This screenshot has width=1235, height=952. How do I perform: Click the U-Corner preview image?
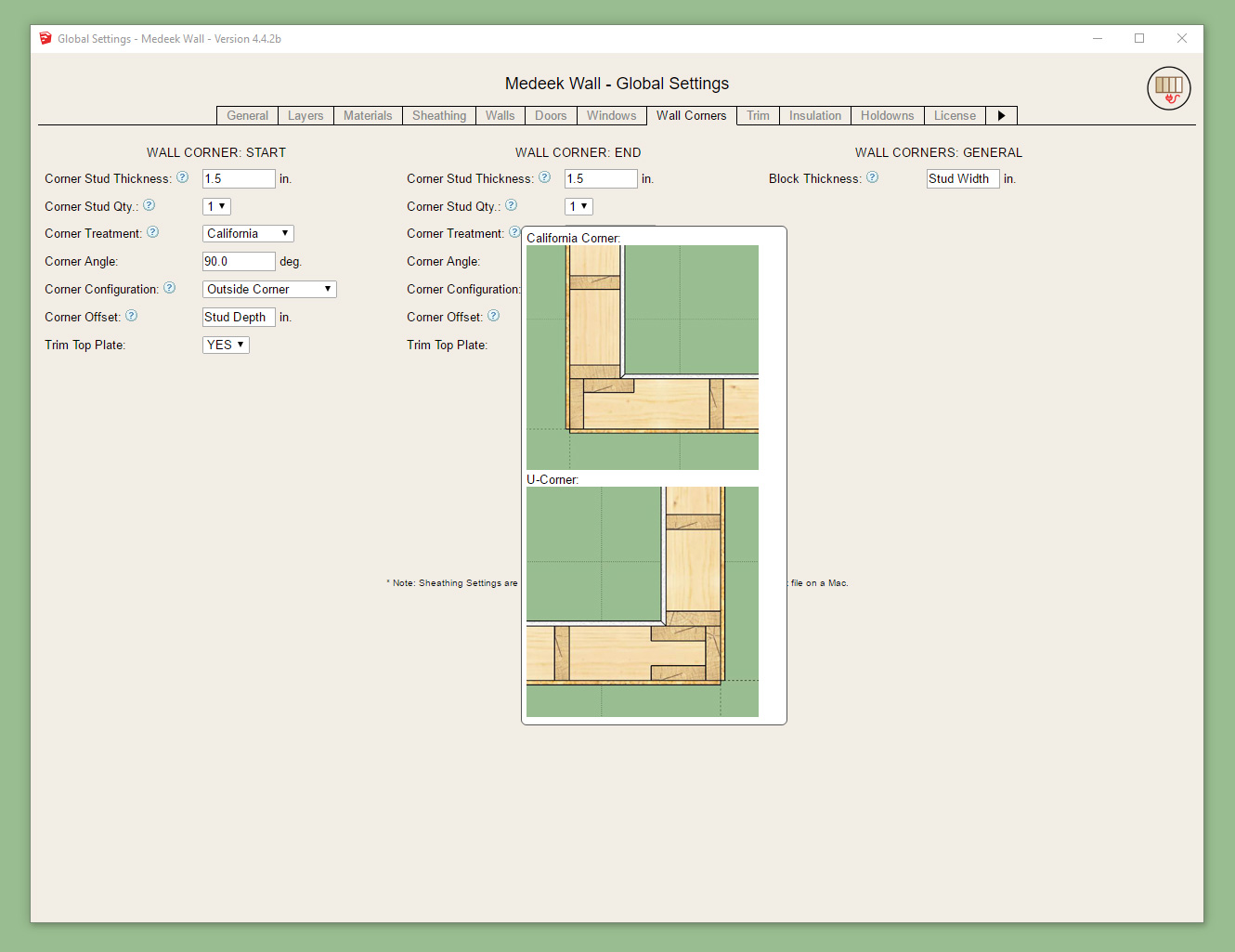(x=643, y=601)
